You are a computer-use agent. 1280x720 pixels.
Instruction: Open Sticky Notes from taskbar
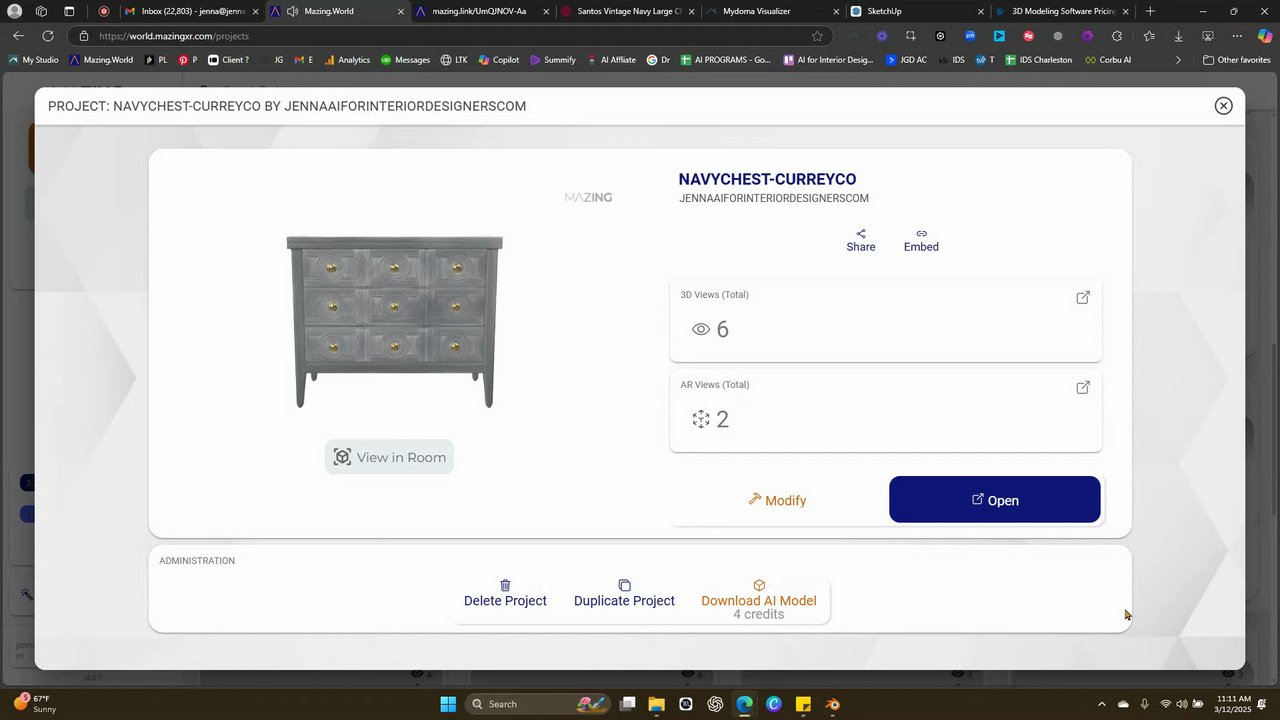[x=803, y=704]
